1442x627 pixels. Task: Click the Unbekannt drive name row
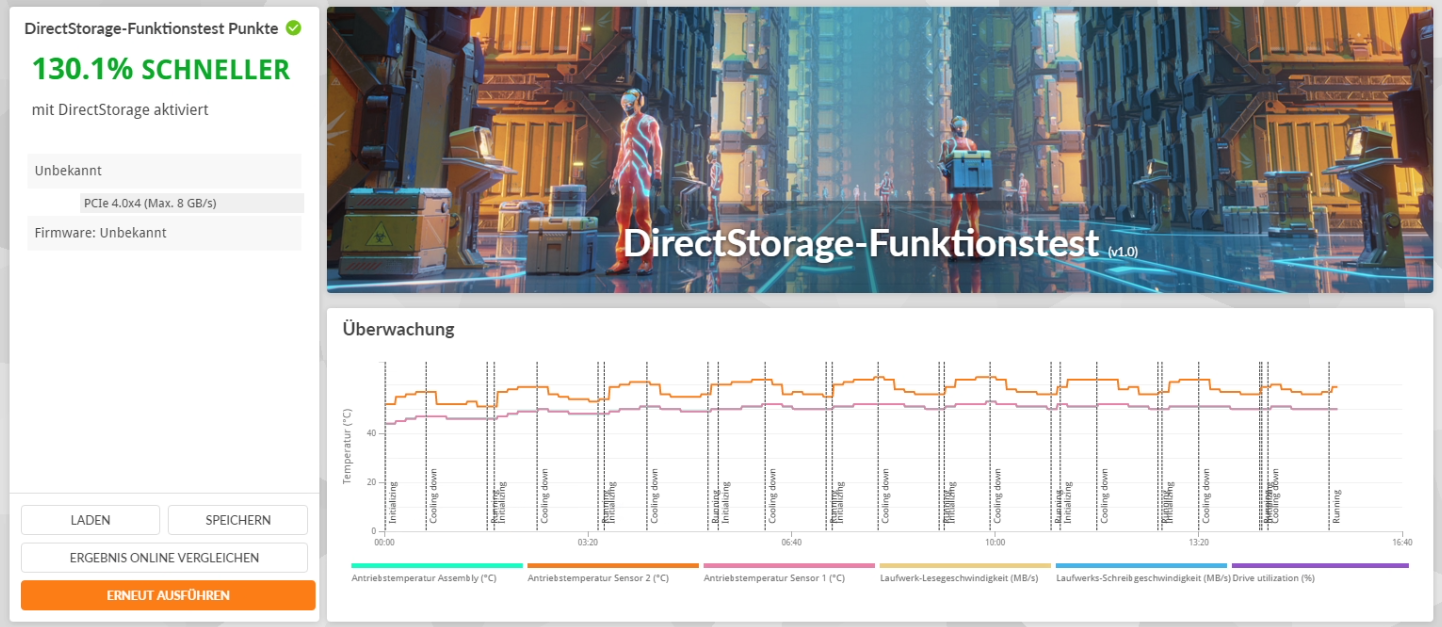pos(164,171)
